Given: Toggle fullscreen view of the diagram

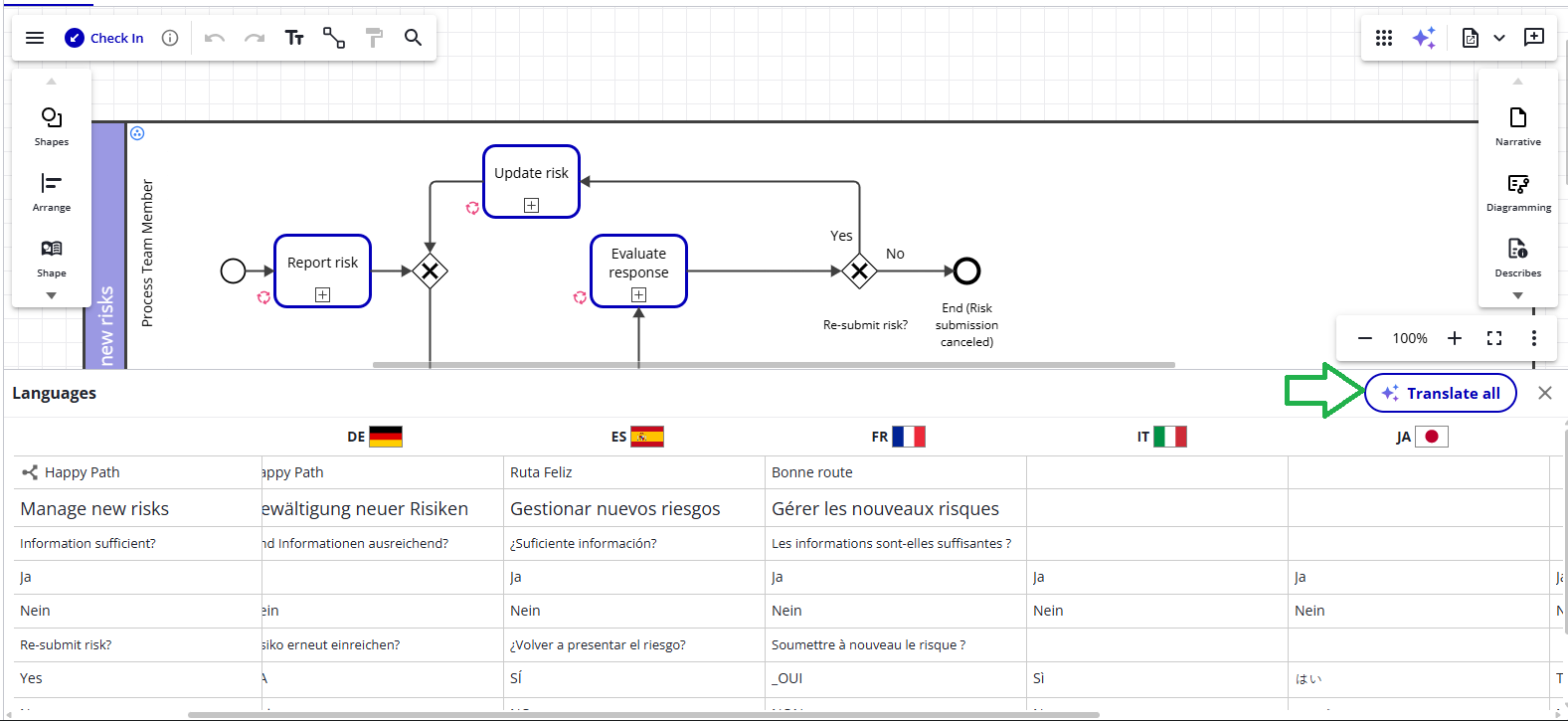Looking at the screenshot, I should point(1493,338).
